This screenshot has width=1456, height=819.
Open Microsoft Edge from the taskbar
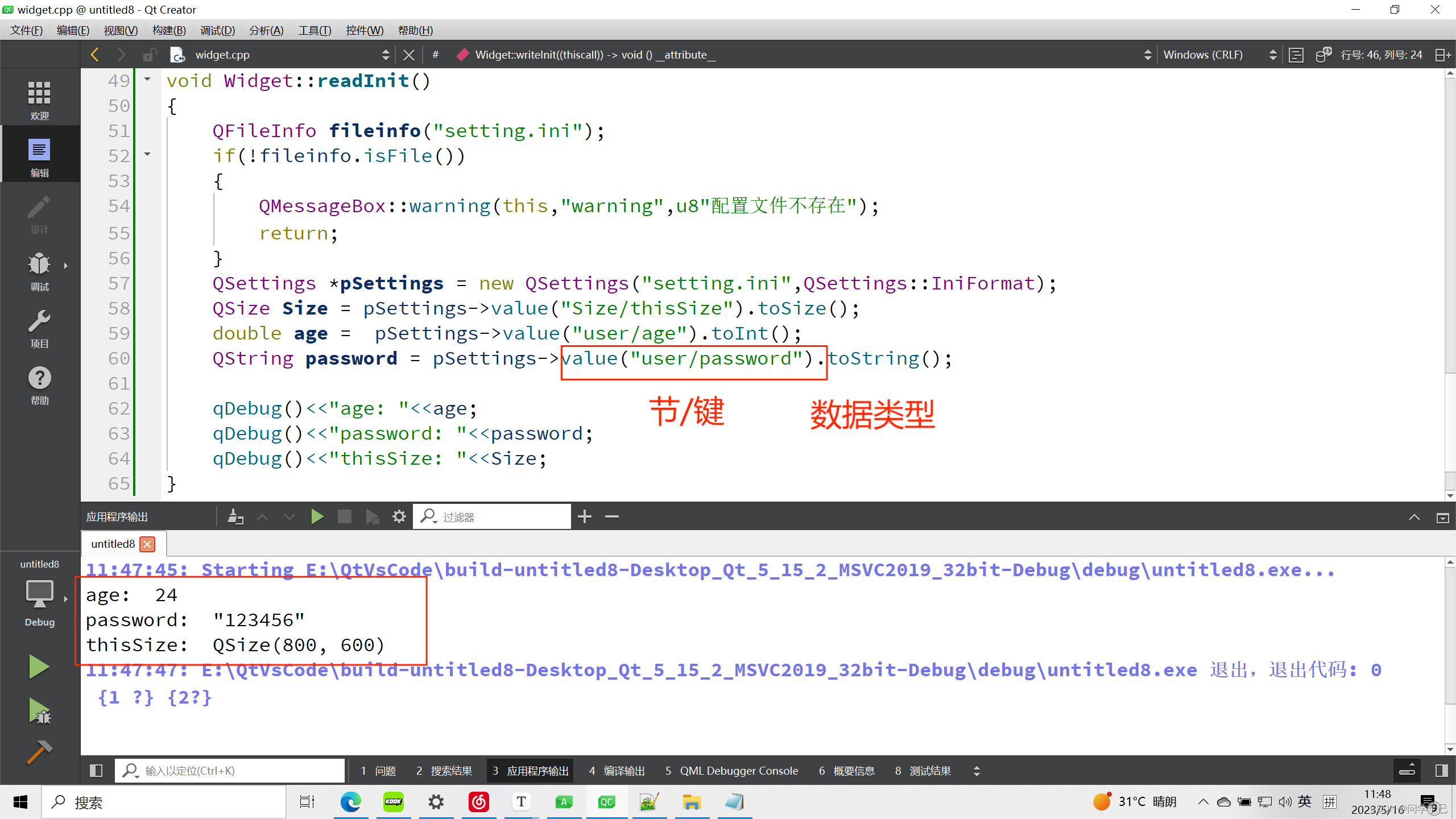click(x=350, y=802)
